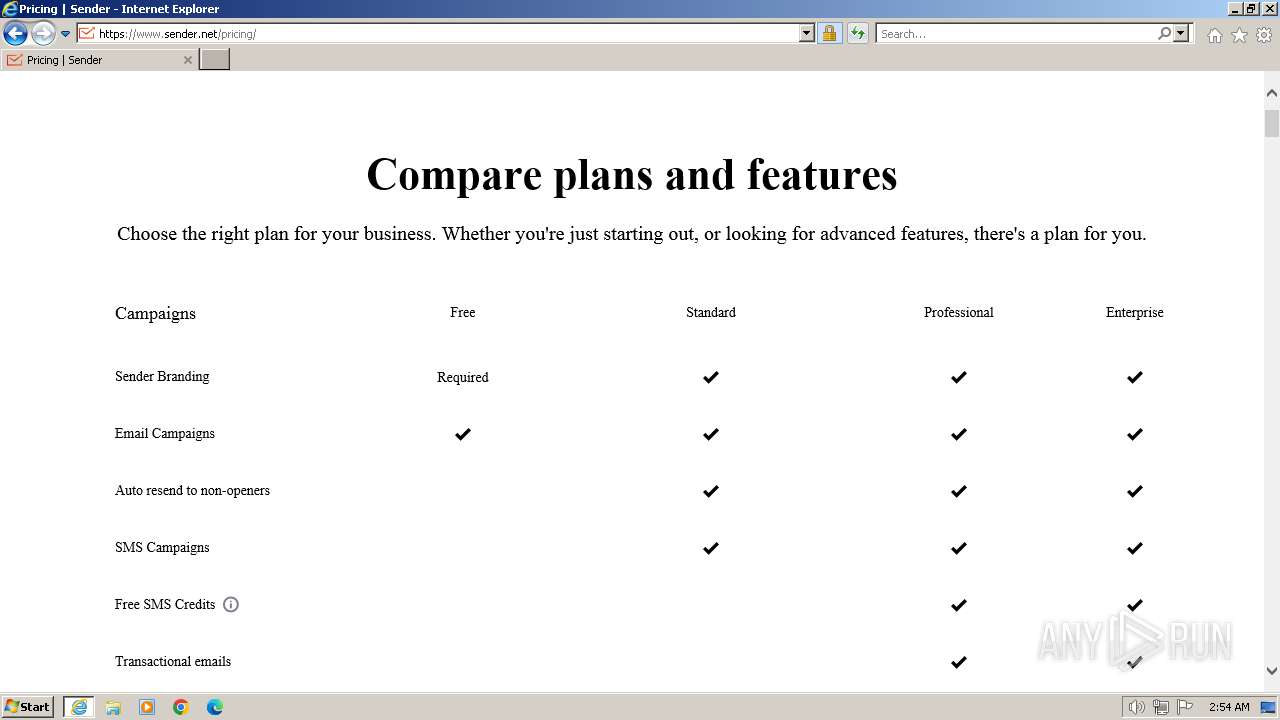Click the Campaigns section heading
Image resolution: width=1280 pixels, height=720 pixels.
tap(155, 313)
